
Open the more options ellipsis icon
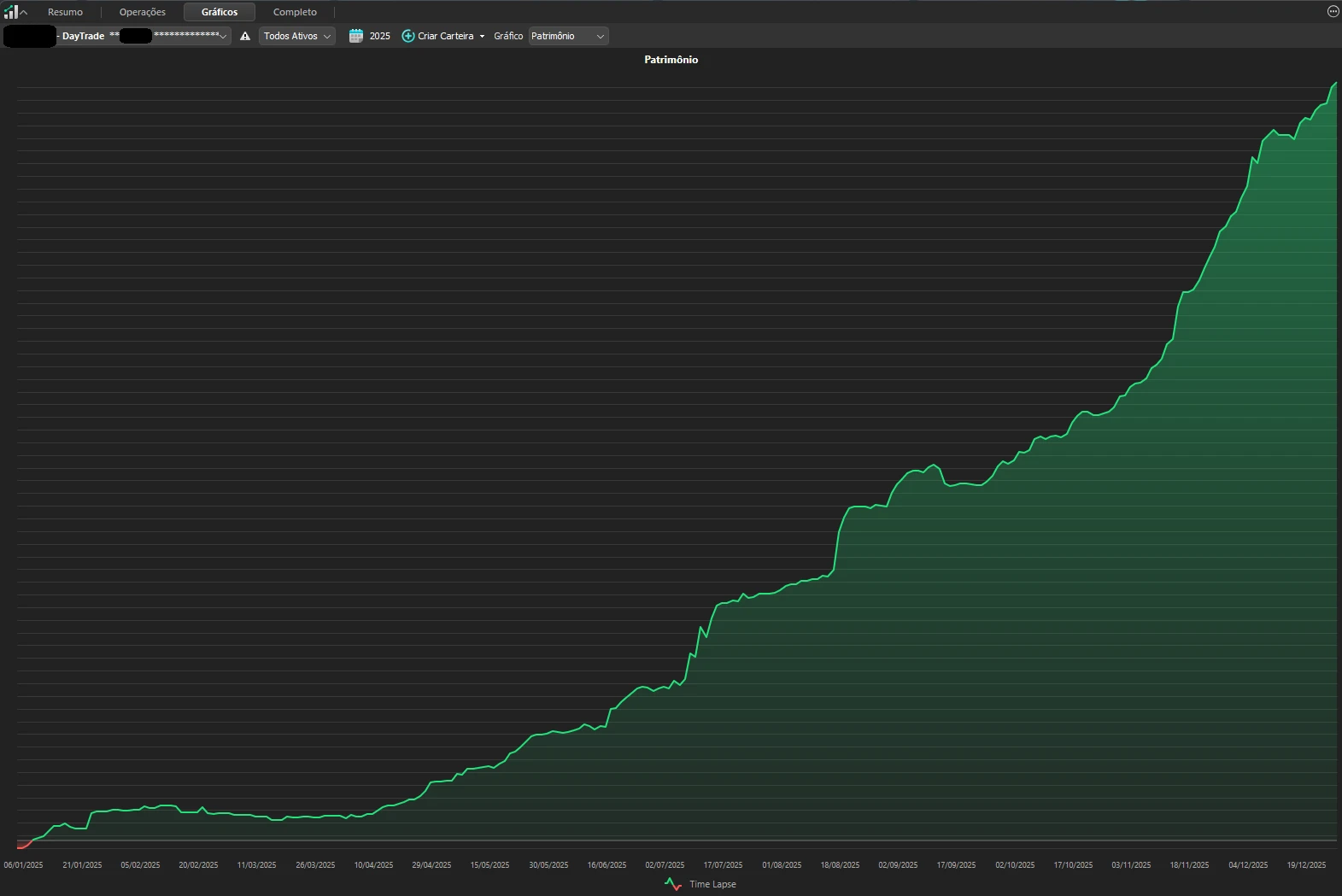tap(1333, 11)
